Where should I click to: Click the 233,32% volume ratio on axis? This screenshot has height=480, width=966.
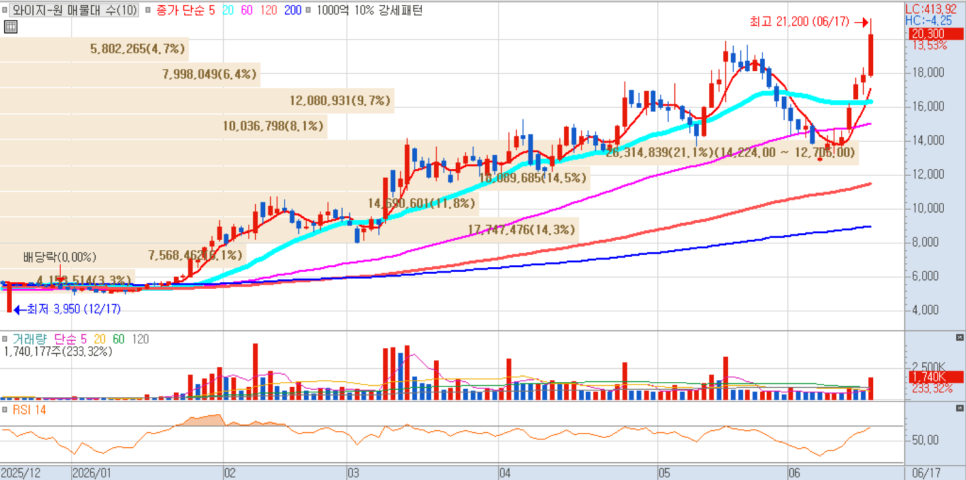pos(932,388)
